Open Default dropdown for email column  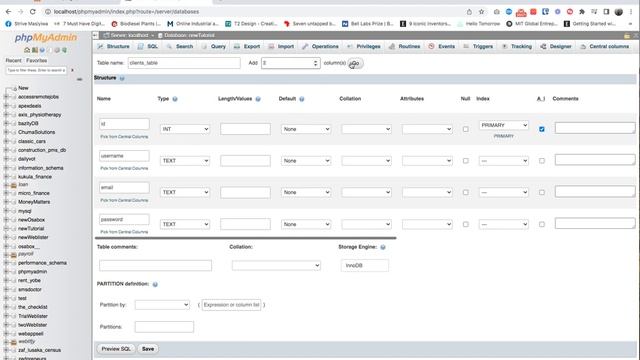[306, 192]
